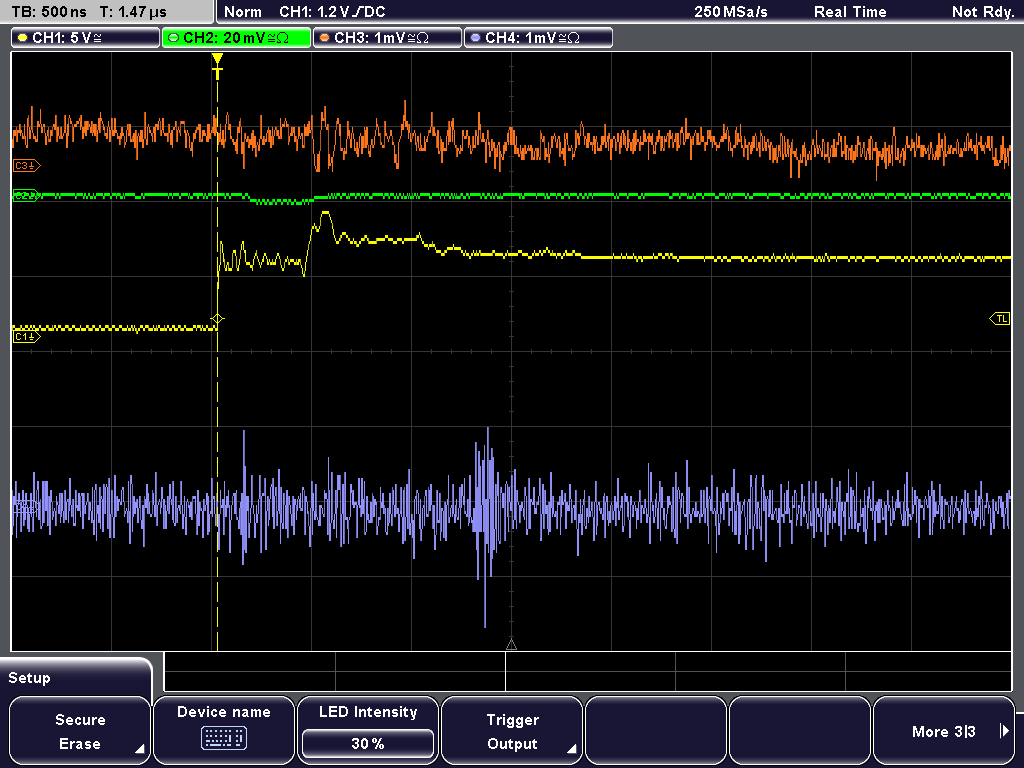Open the Secure Erase menu
Image resolution: width=1024 pixels, height=768 pixels.
[x=80, y=731]
